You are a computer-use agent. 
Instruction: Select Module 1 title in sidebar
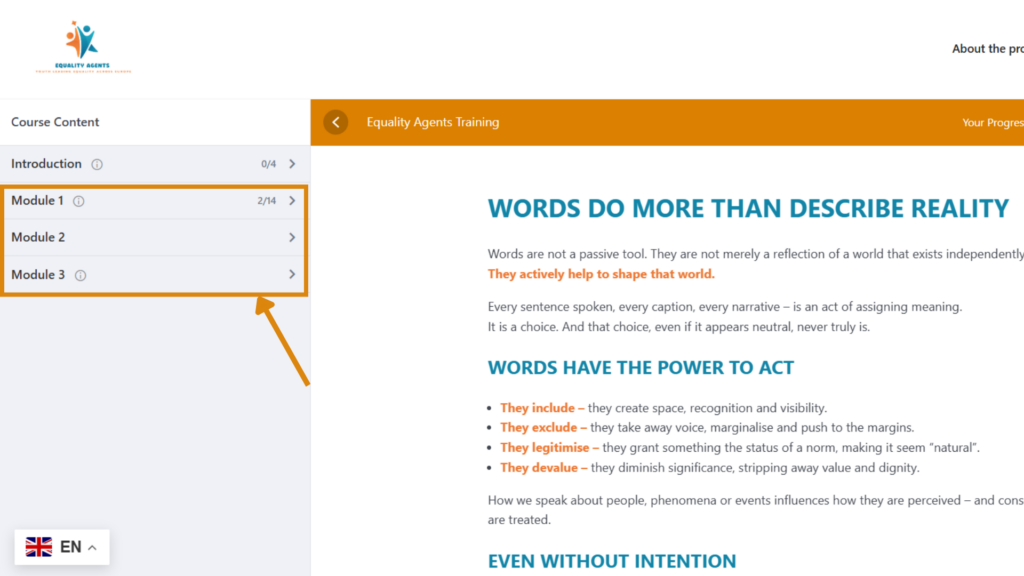37,201
